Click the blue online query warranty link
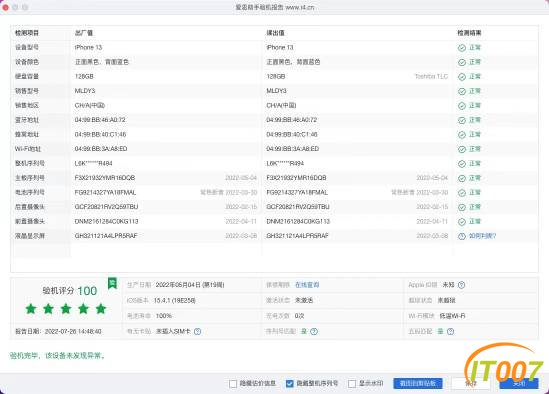 point(307,285)
